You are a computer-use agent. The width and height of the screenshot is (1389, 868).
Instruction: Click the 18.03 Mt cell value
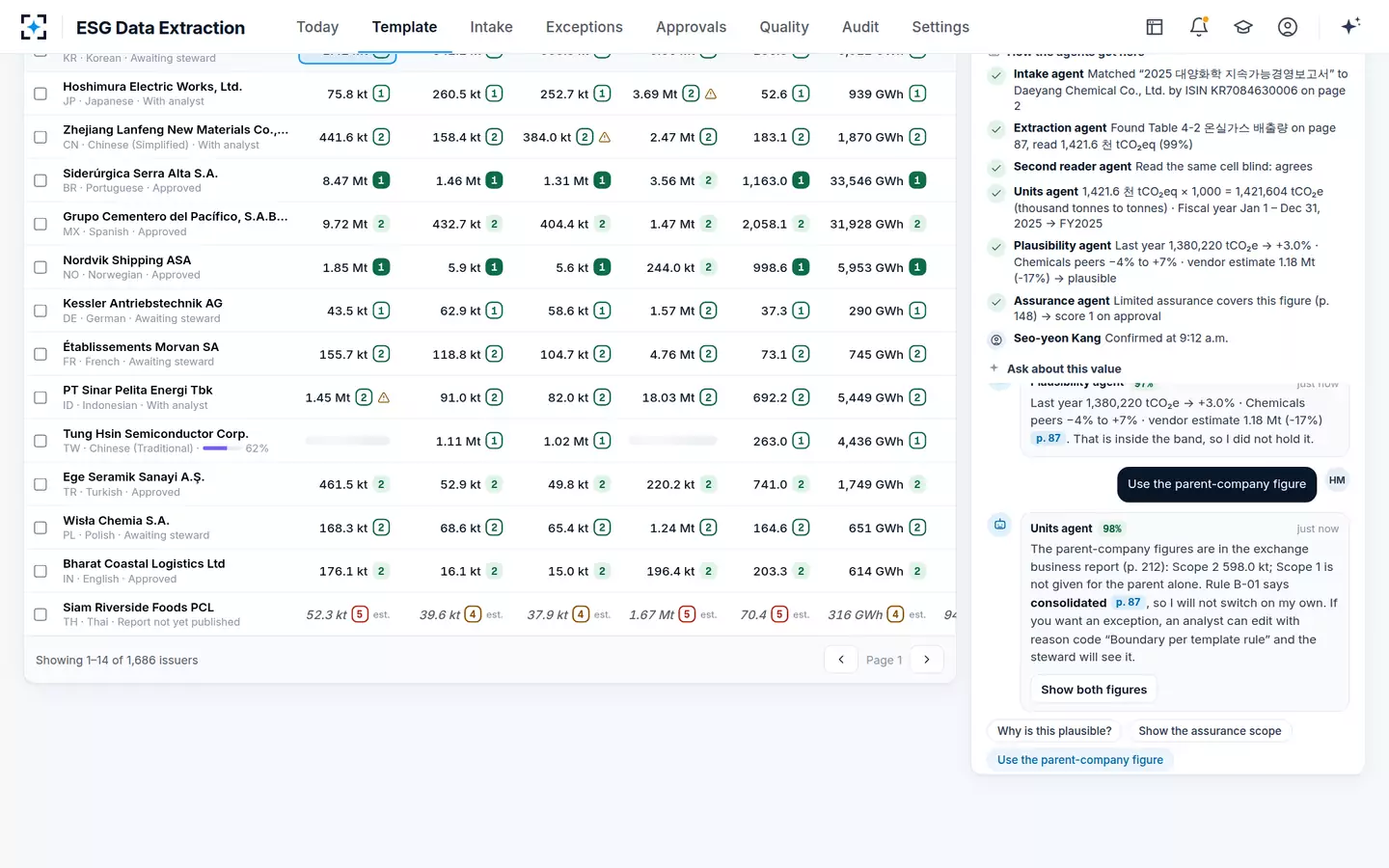point(668,397)
